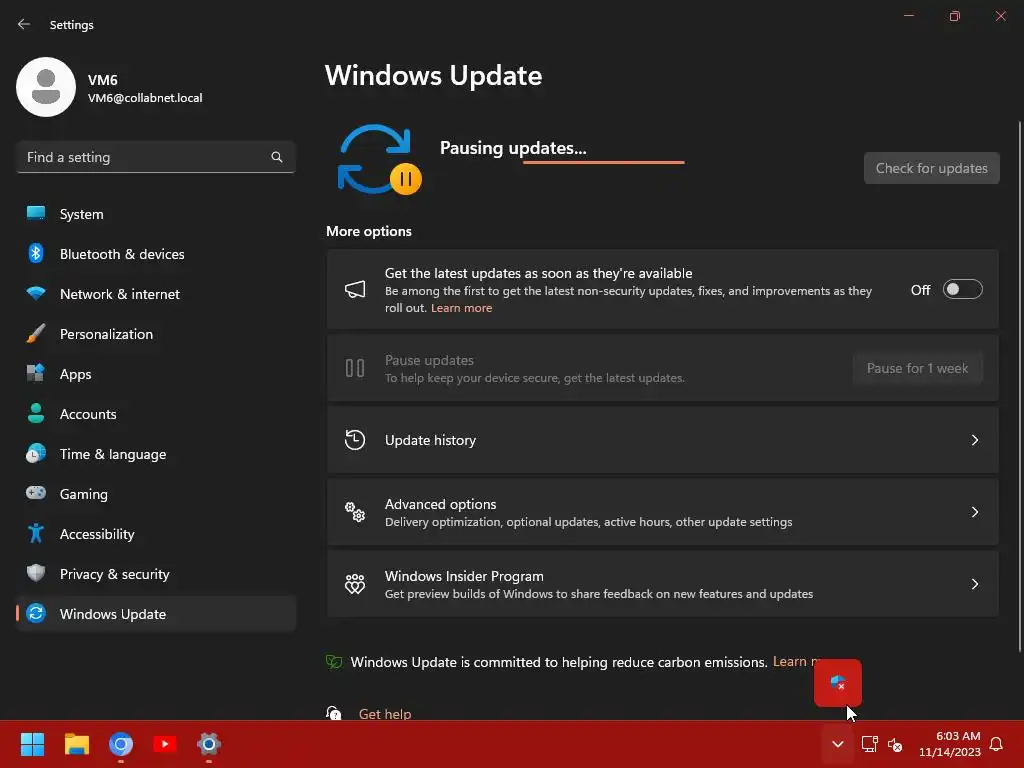The image size is (1024, 768).
Task: Open the Get help link
Action: point(385,714)
